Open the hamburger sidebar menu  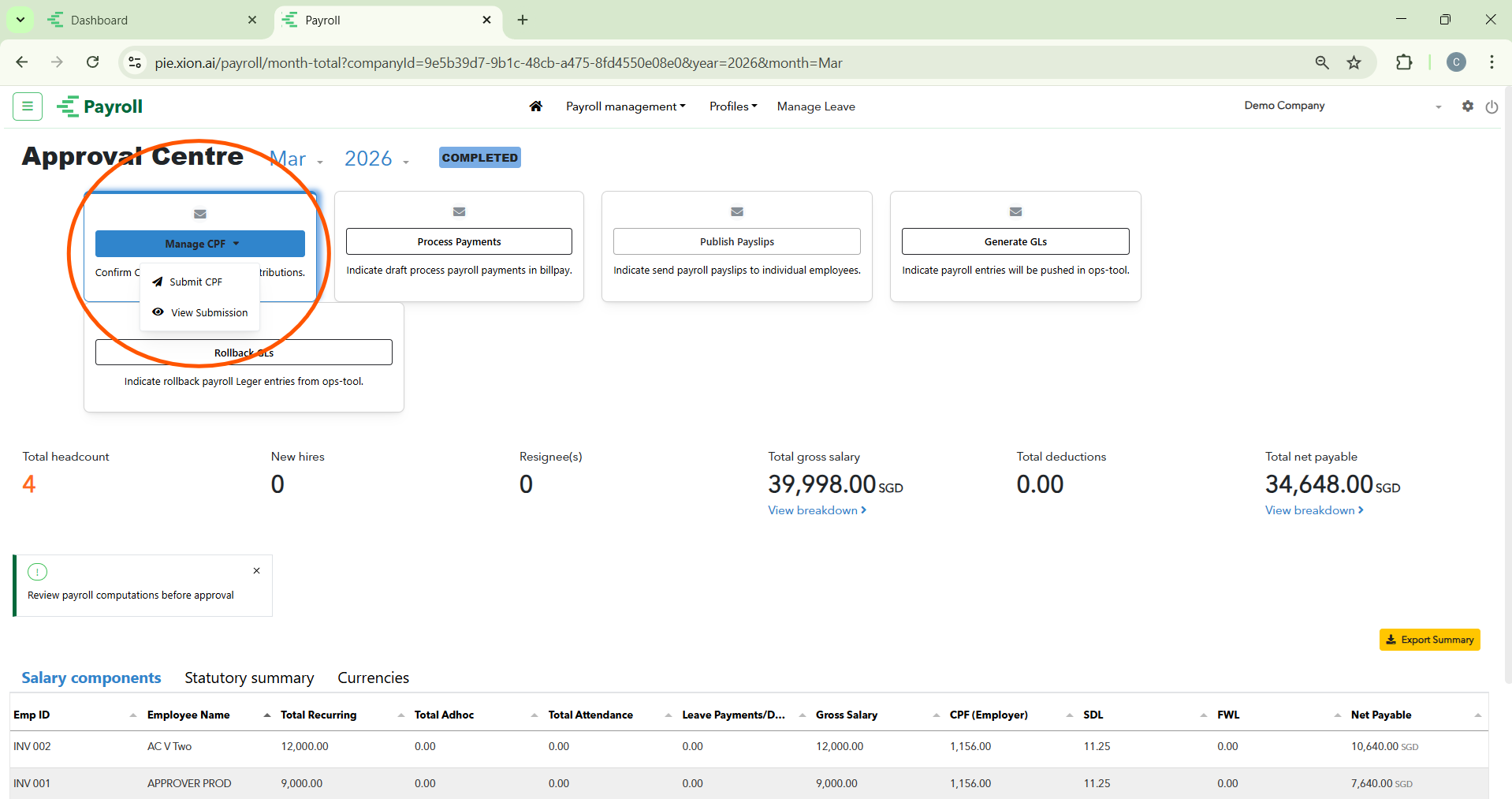coord(28,106)
